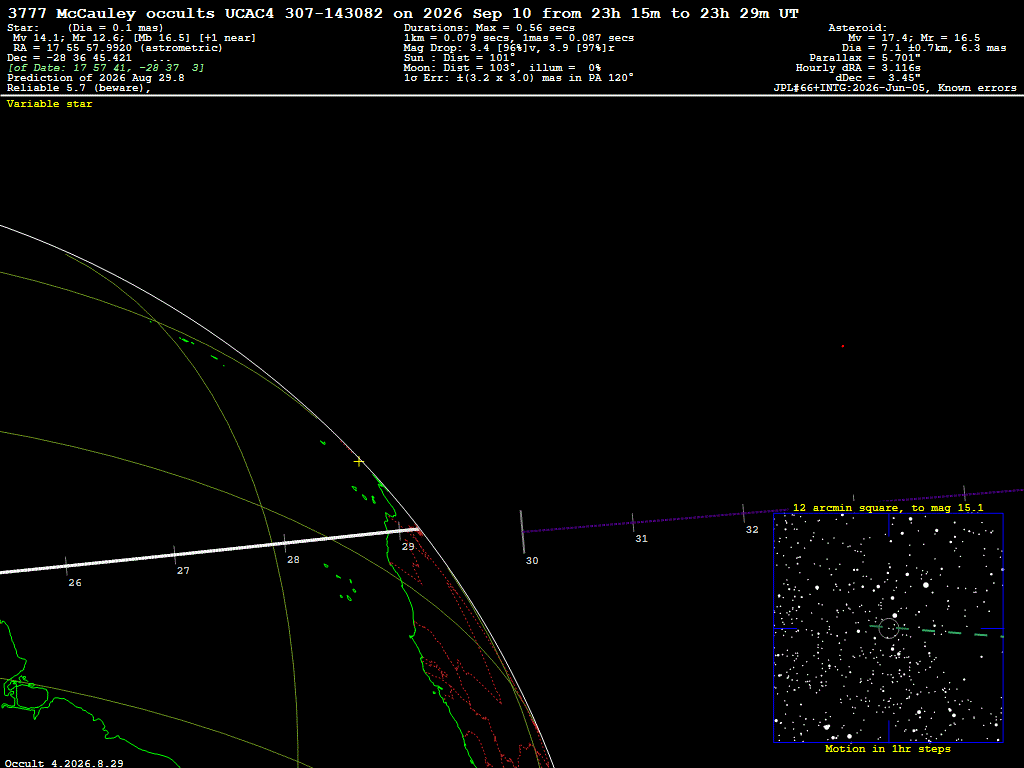
Task: Click the Variable star warning label
Action: coord(50,104)
